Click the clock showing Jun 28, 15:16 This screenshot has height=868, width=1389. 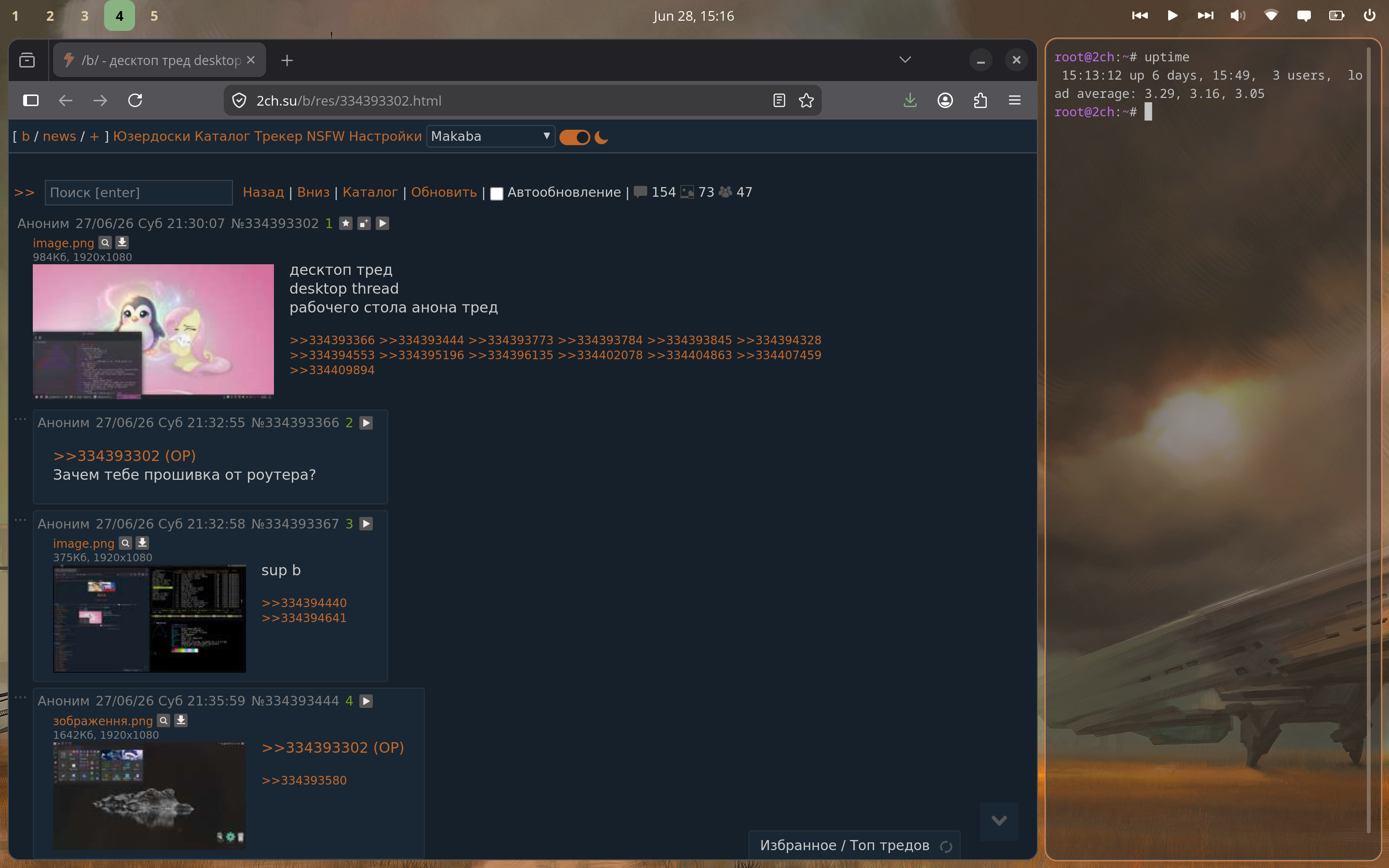(x=694, y=15)
